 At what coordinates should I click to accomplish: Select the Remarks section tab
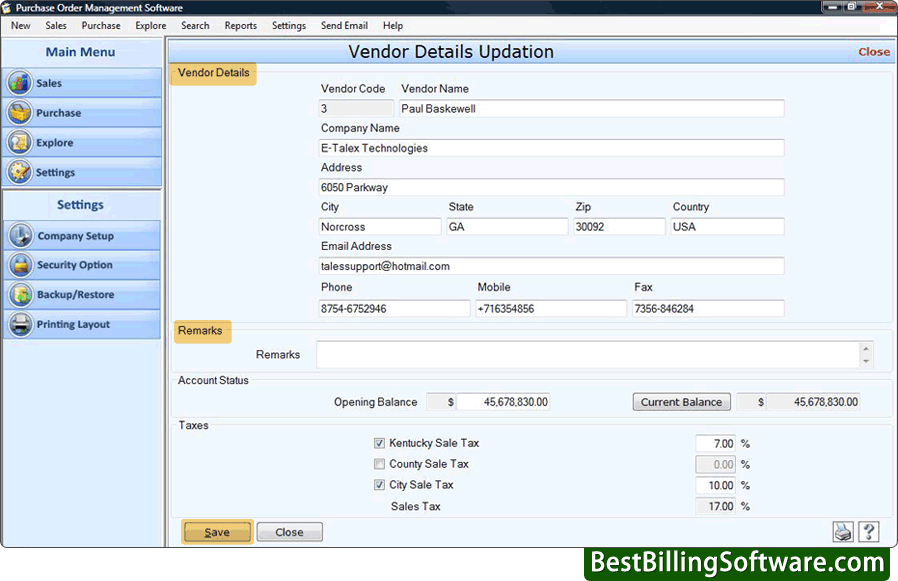tap(202, 331)
